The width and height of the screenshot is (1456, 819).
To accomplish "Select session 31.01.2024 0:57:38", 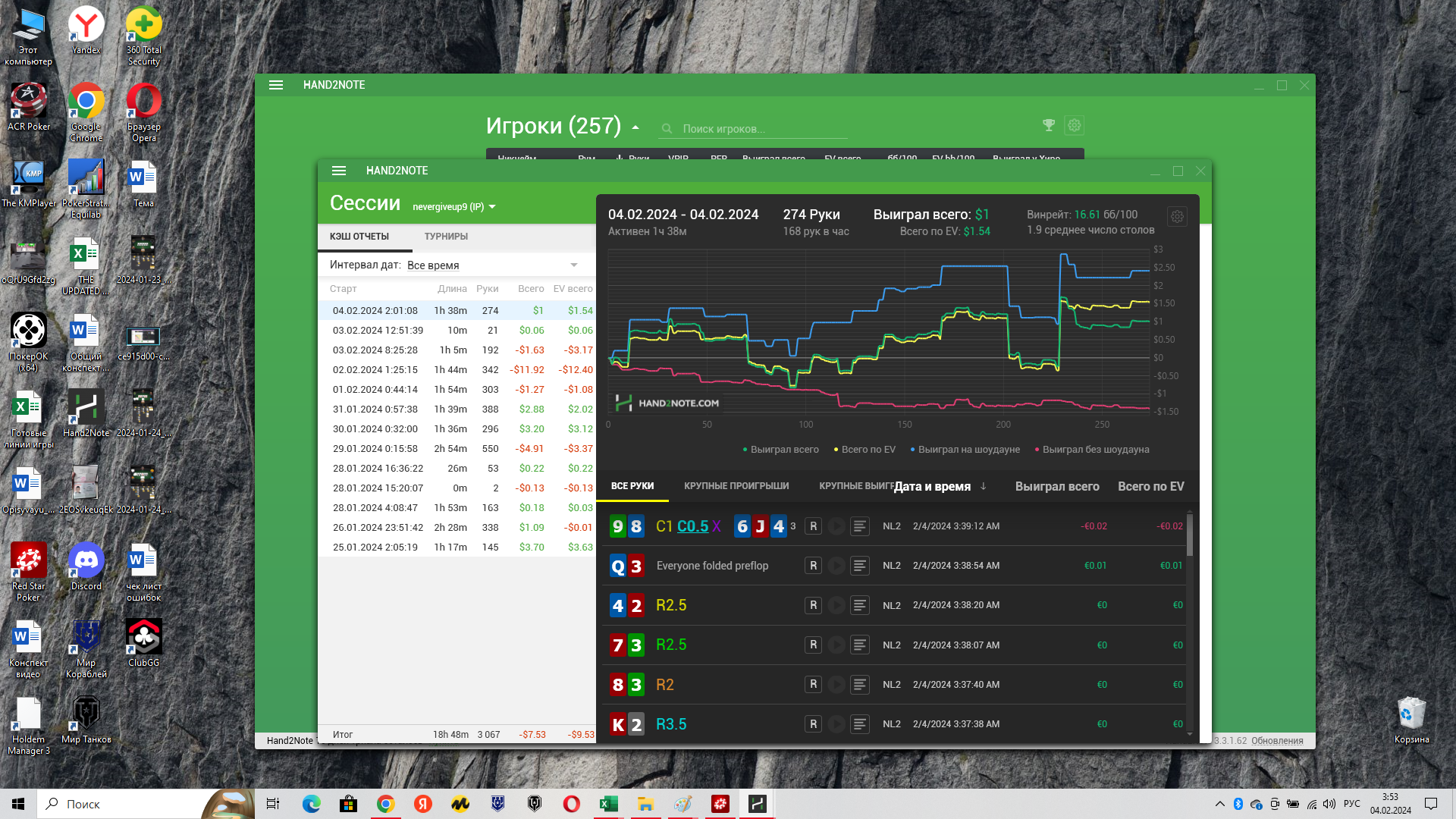I will coord(457,409).
